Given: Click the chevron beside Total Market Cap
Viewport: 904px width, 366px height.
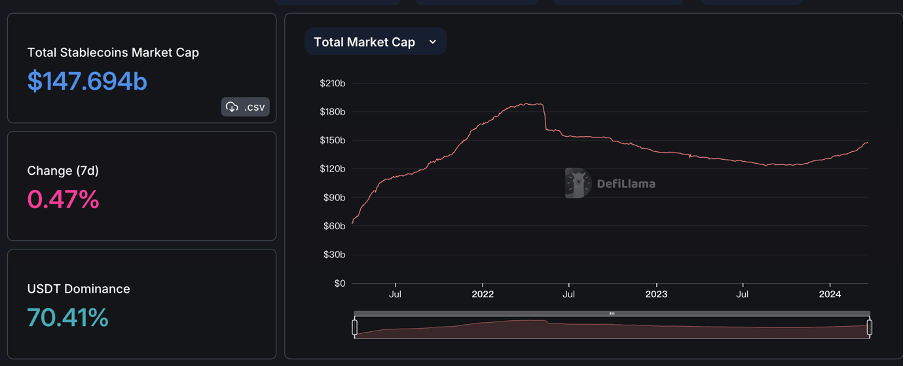Looking at the screenshot, I should click(x=433, y=41).
